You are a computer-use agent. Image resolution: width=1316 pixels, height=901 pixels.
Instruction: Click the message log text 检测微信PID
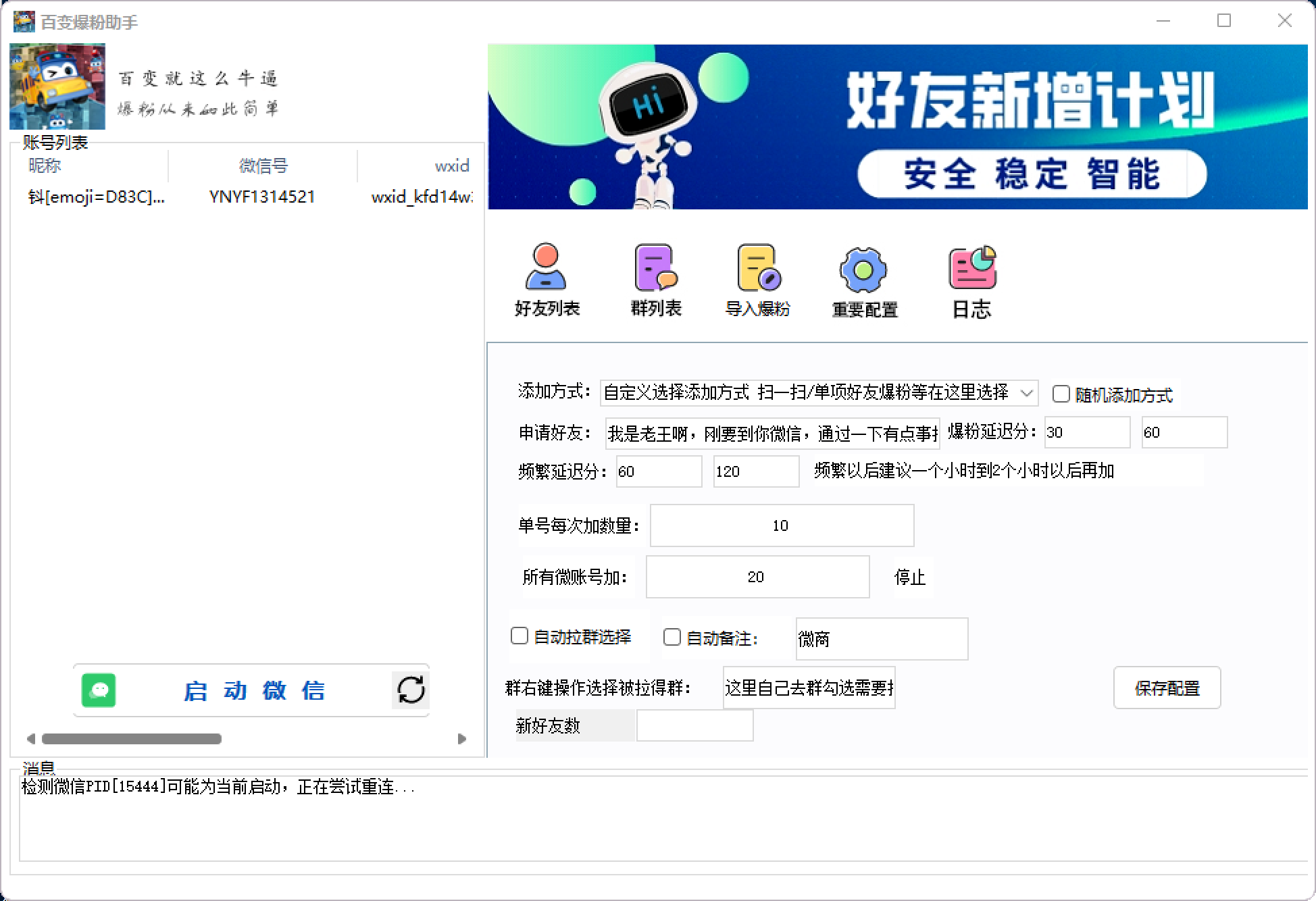pyautogui.click(x=218, y=787)
